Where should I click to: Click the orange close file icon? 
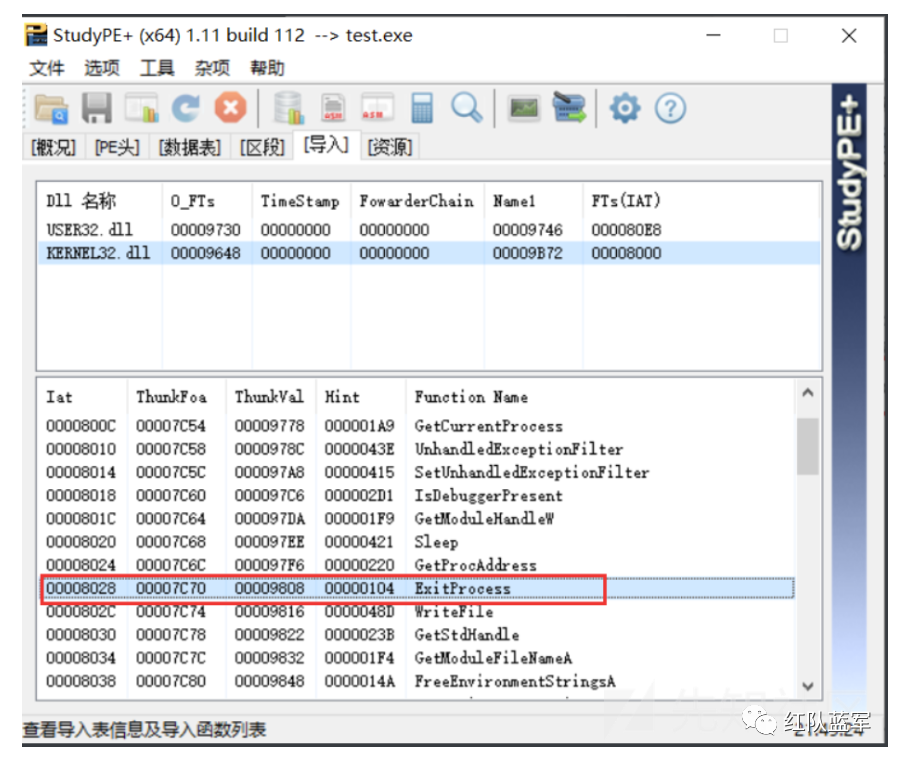pyautogui.click(x=230, y=108)
